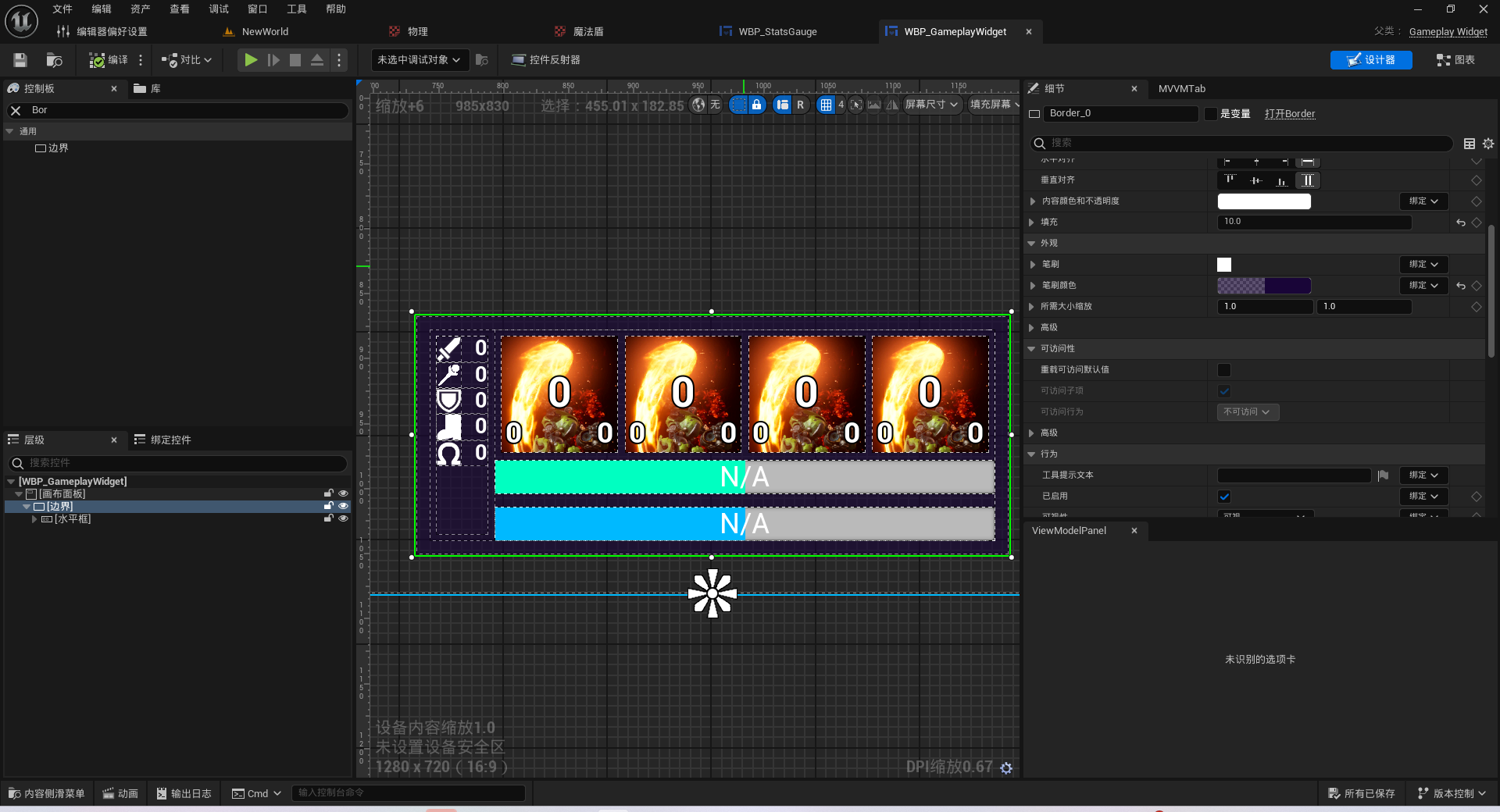Open the Gameplay Widget parent class link
The height and width of the screenshot is (812, 1500).
click(1448, 32)
